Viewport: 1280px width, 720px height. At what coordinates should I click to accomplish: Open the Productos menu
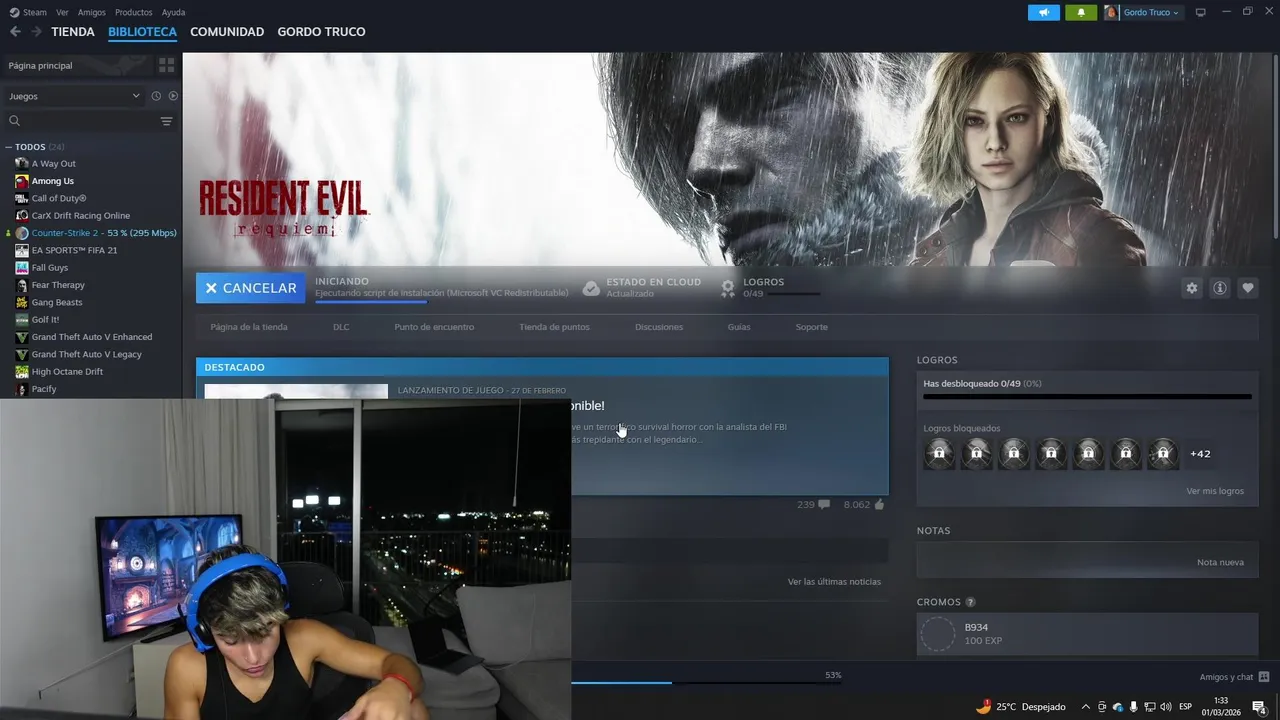[133, 12]
